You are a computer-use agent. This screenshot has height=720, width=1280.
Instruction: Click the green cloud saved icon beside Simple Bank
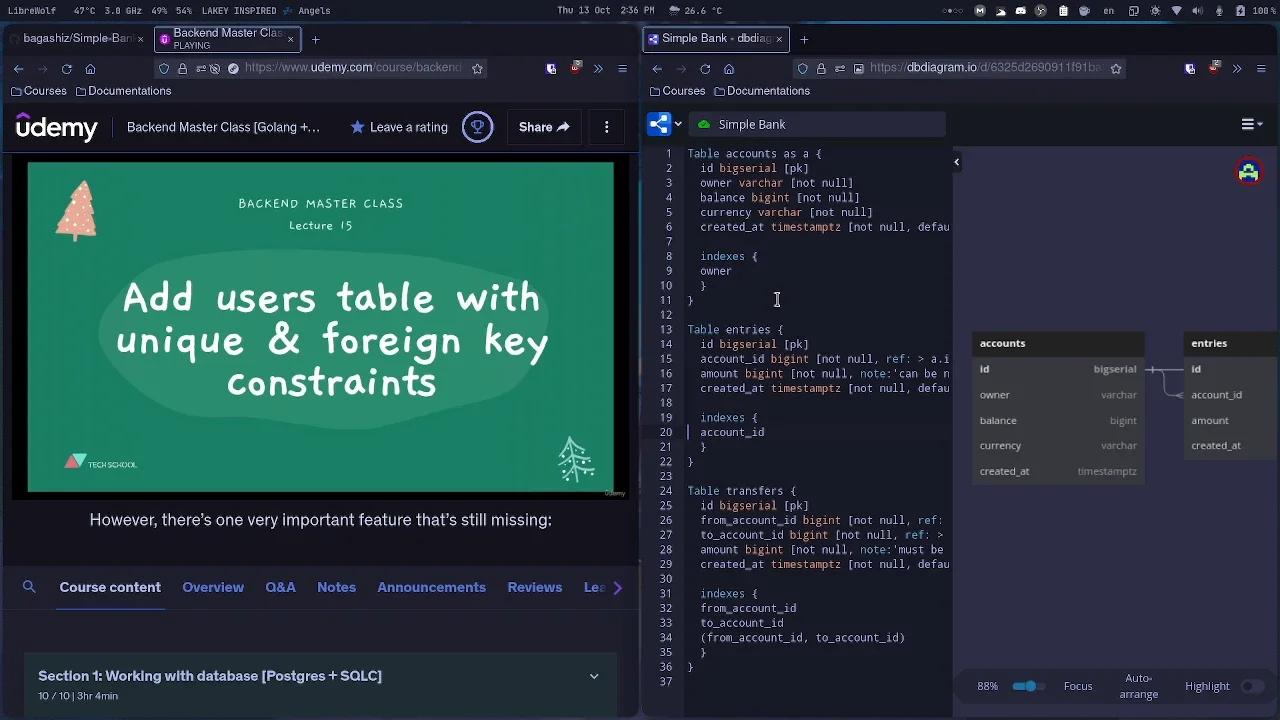coord(703,124)
